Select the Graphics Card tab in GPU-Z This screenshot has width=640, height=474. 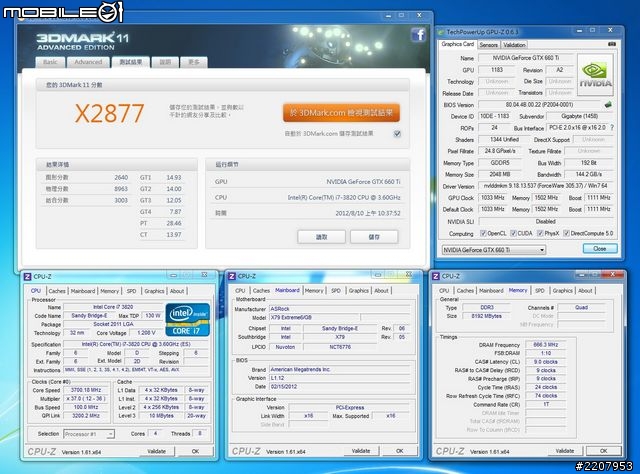tap(458, 44)
